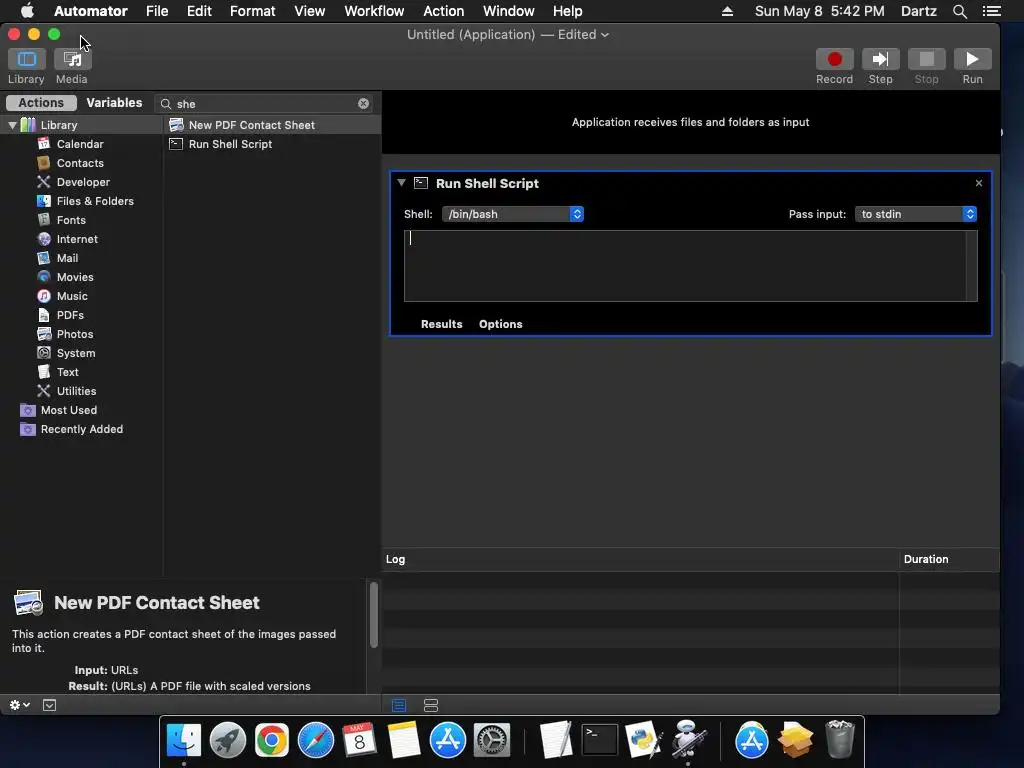Select Photos category in Library
Viewport: 1024px width, 768px height.
(74, 334)
